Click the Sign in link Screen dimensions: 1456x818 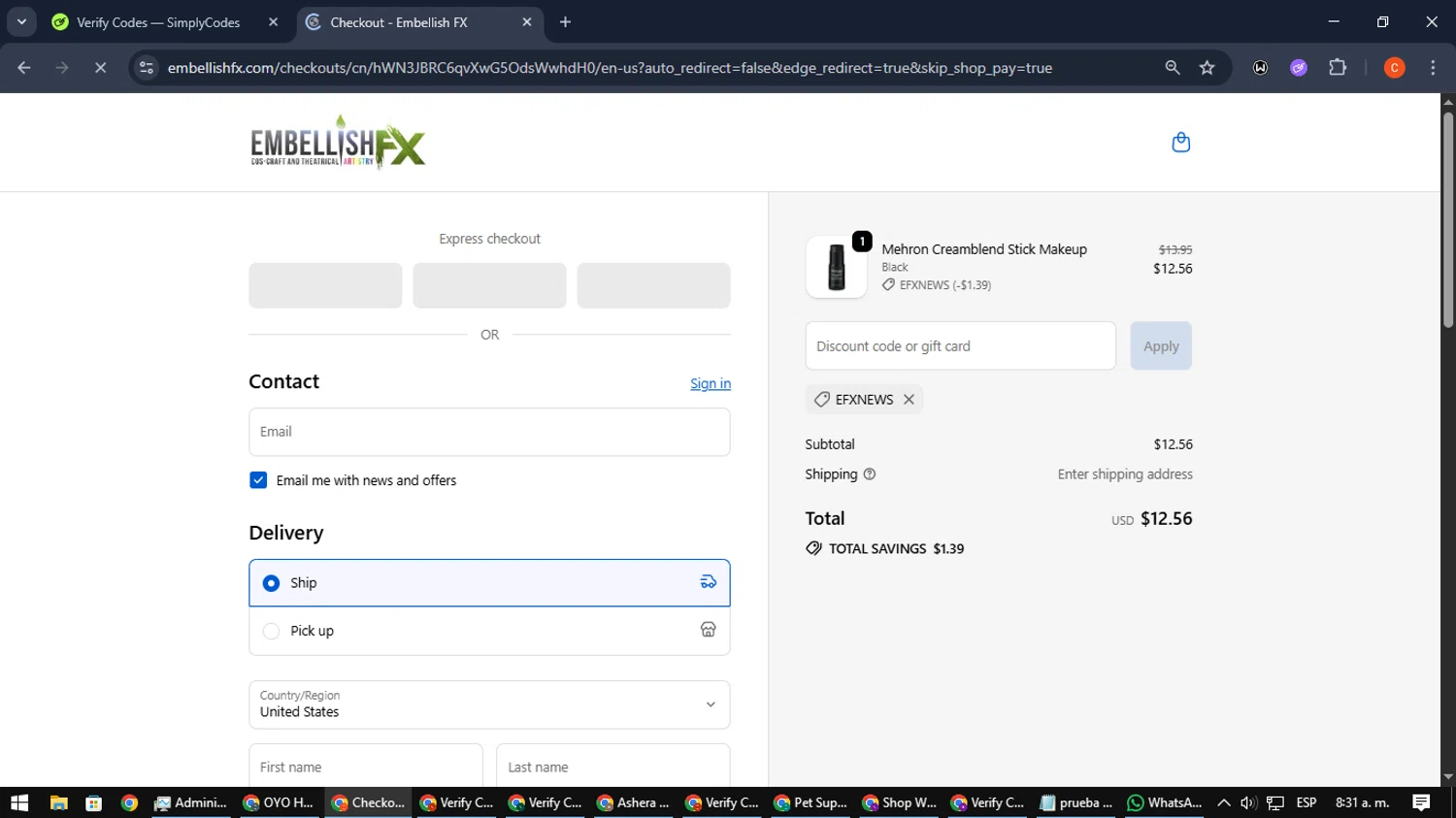(x=711, y=384)
